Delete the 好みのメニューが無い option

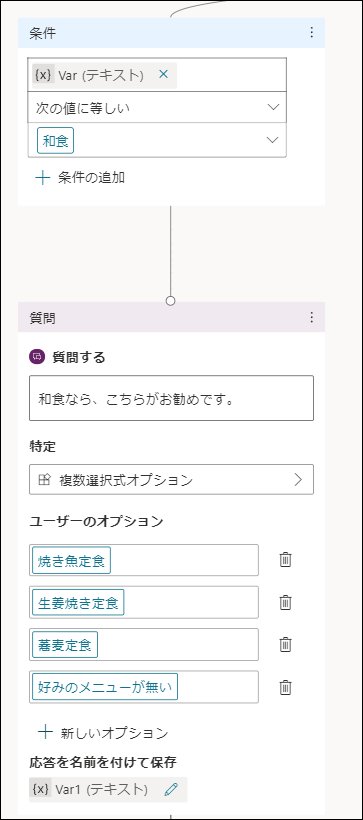pos(285,687)
